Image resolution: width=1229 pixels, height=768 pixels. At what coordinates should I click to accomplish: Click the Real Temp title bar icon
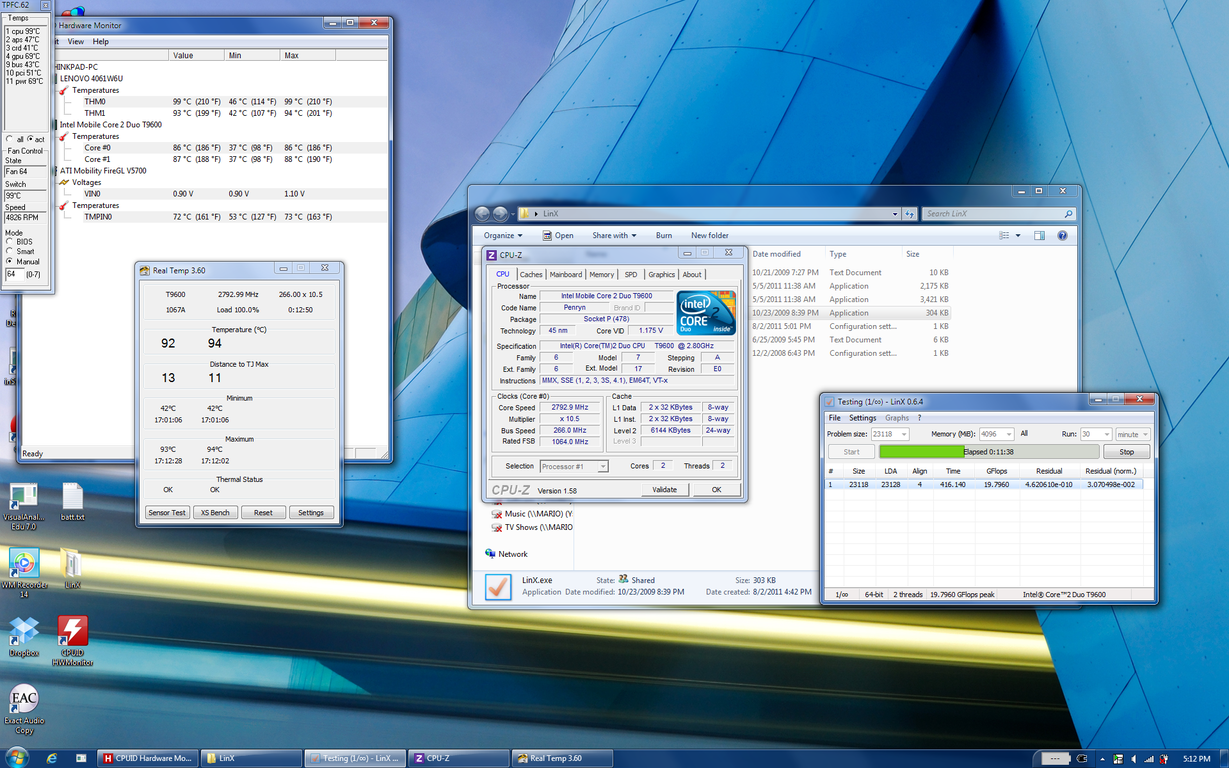click(145, 269)
